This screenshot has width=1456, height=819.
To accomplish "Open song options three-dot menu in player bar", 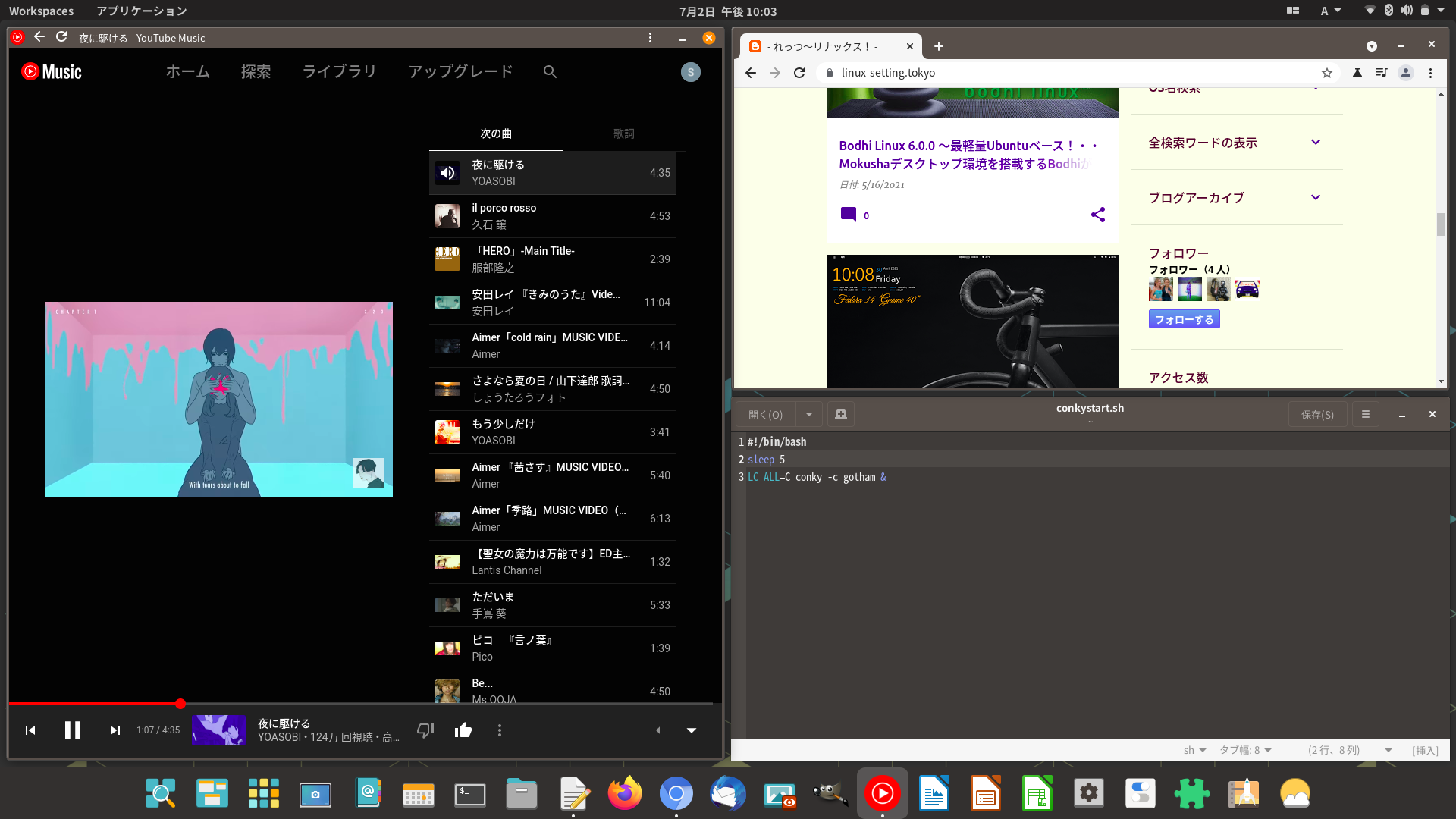I will click(499, 730).
